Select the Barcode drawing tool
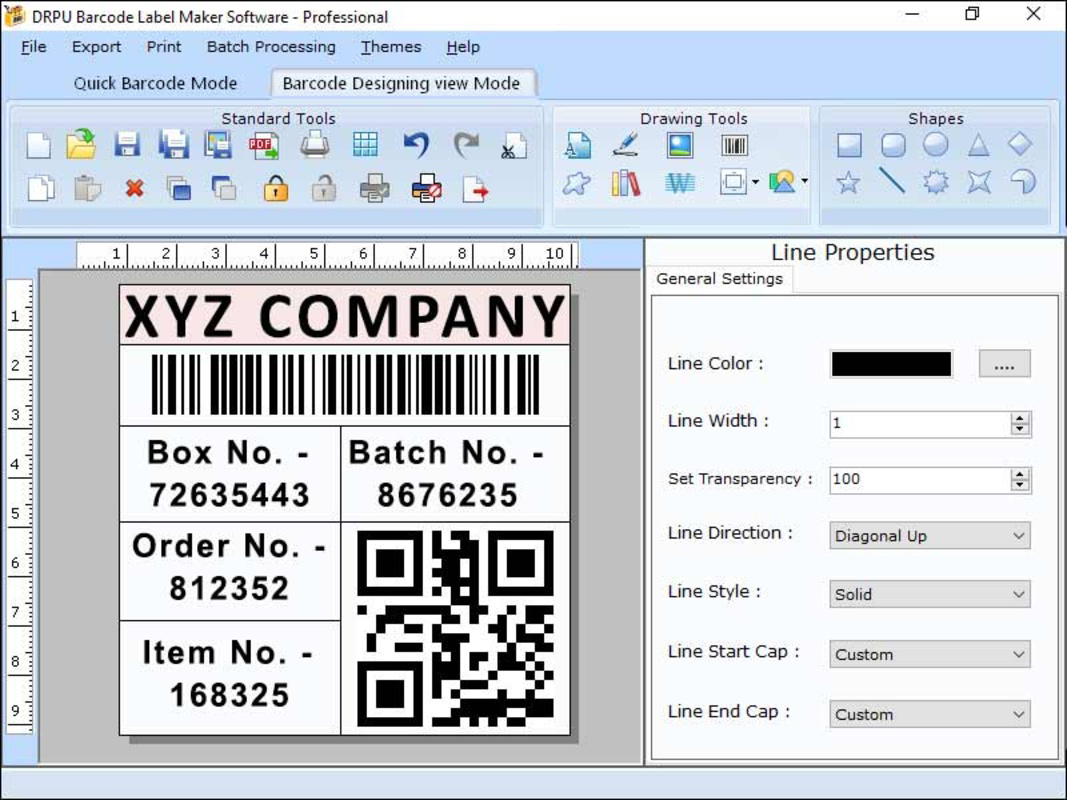This screenshot has height=800, width=1067. coord(735,144)
